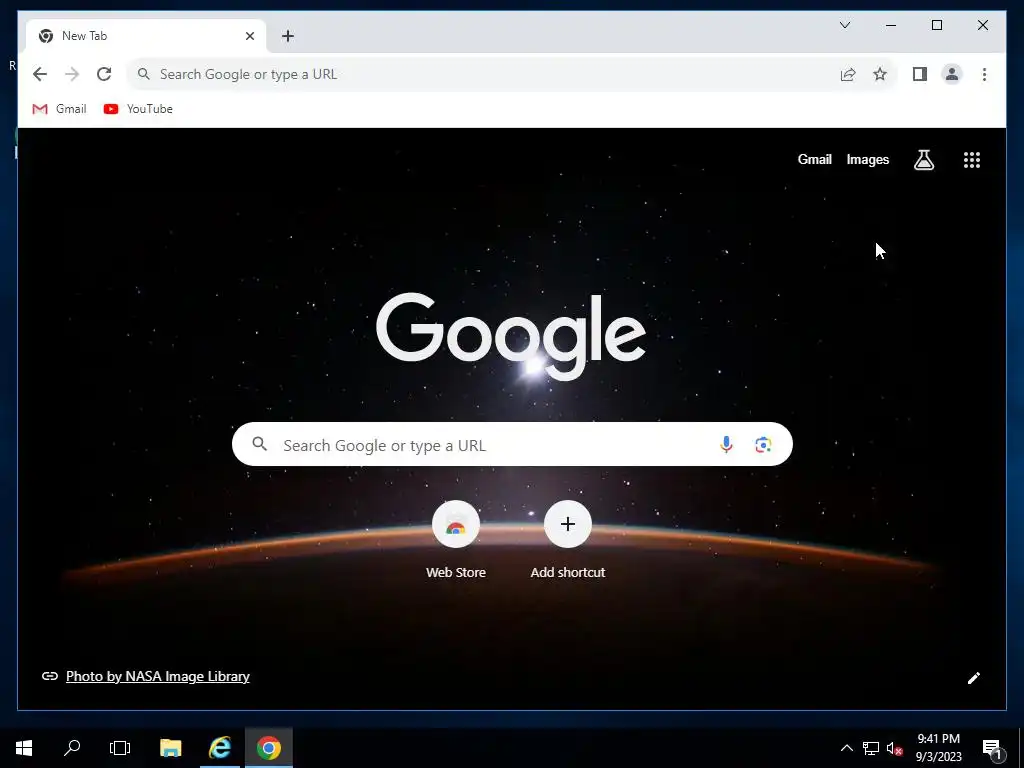1024x768 pixels.
Task: Start voice search with microphone icon
Action: click(x=726, y=445)
